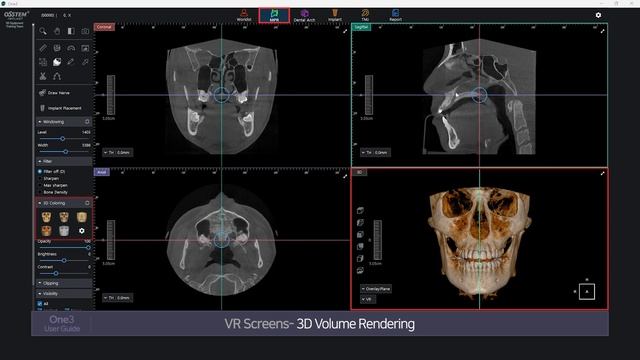Image resolution: width=640 pixels, height=360 pixels.
Task: Select the ruler measurement tool
Action: tap(43, 48)
